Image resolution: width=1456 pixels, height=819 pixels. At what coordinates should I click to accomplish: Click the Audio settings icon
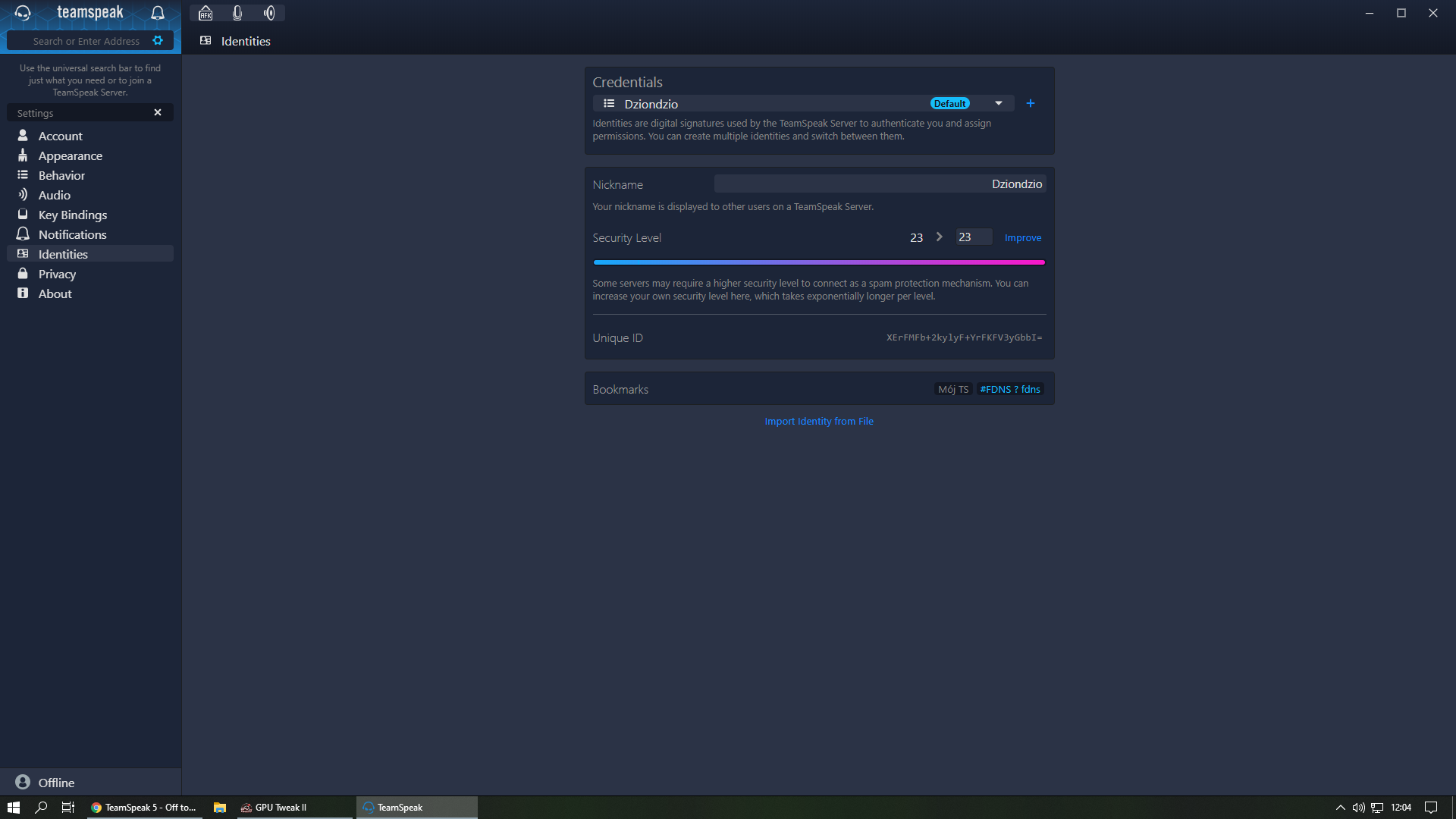pos(23,195)
